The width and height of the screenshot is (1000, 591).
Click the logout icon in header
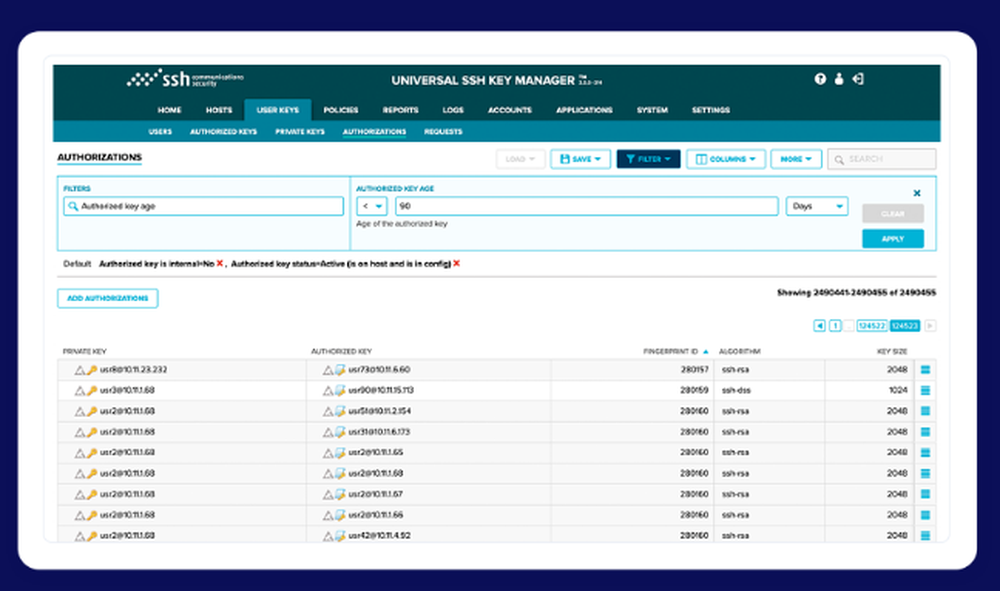click(858, 79)
